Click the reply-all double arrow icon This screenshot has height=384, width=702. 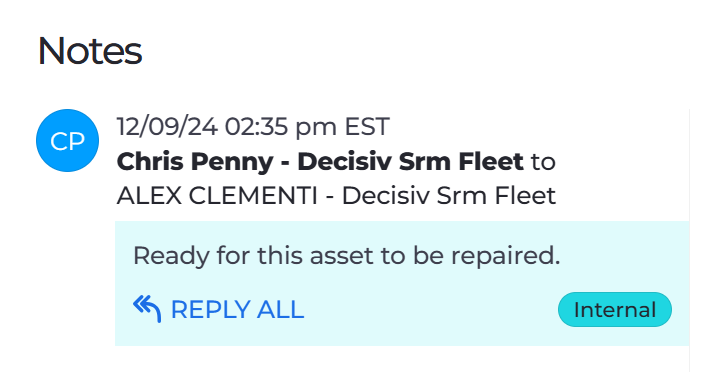[147, 308]
